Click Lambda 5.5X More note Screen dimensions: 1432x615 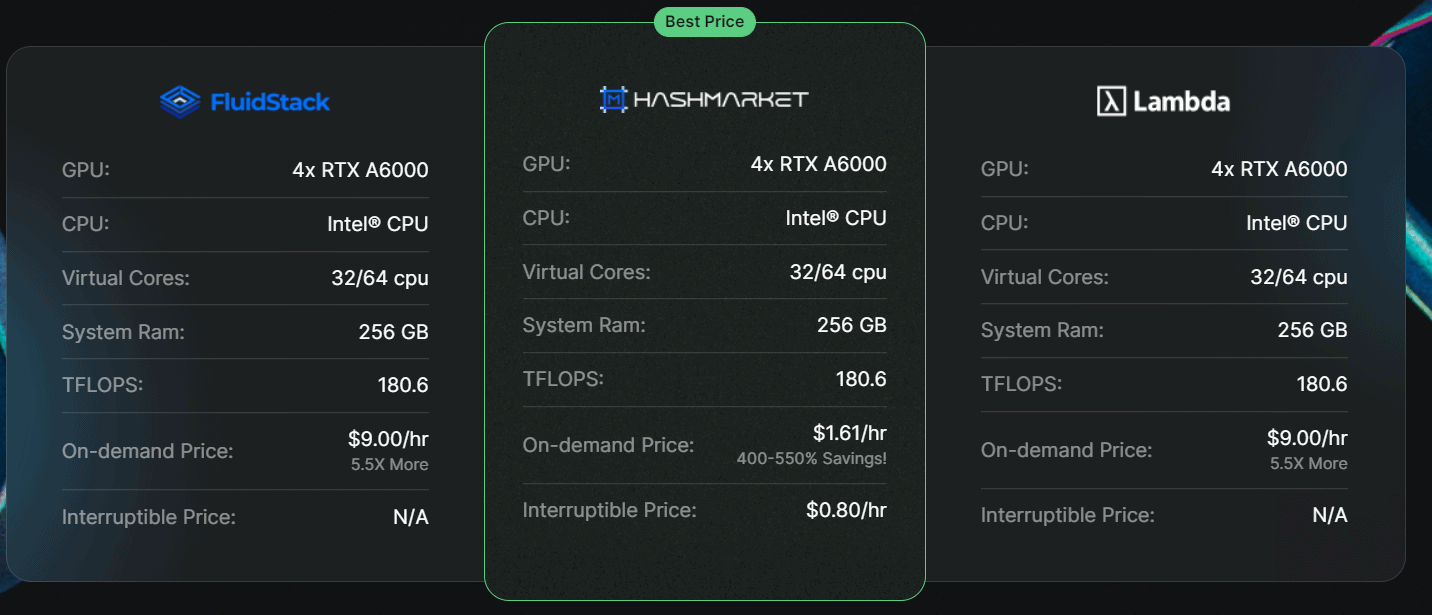pyautogui.click(x=1309, y=464)
